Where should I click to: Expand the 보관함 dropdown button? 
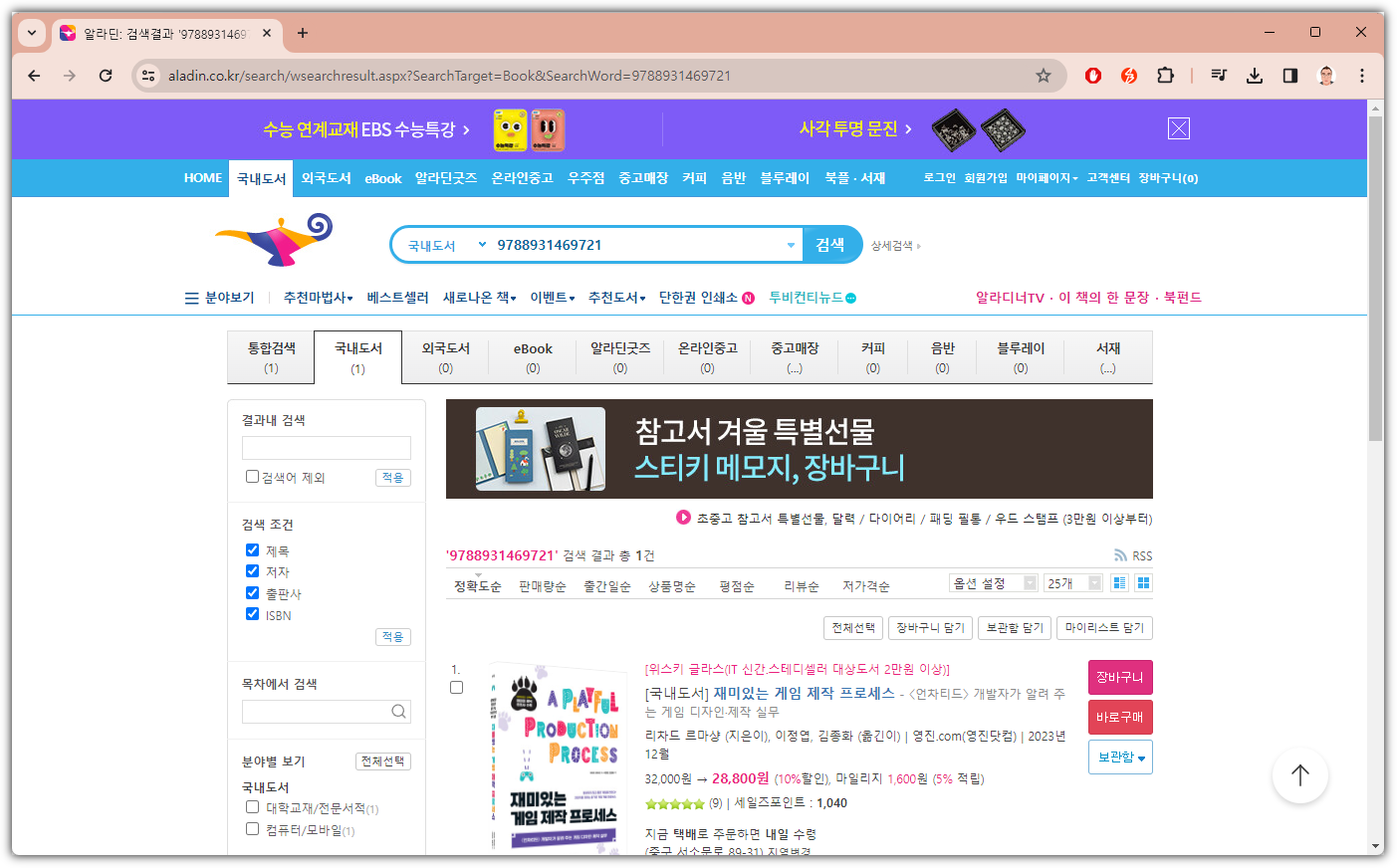pos(1120,758)
